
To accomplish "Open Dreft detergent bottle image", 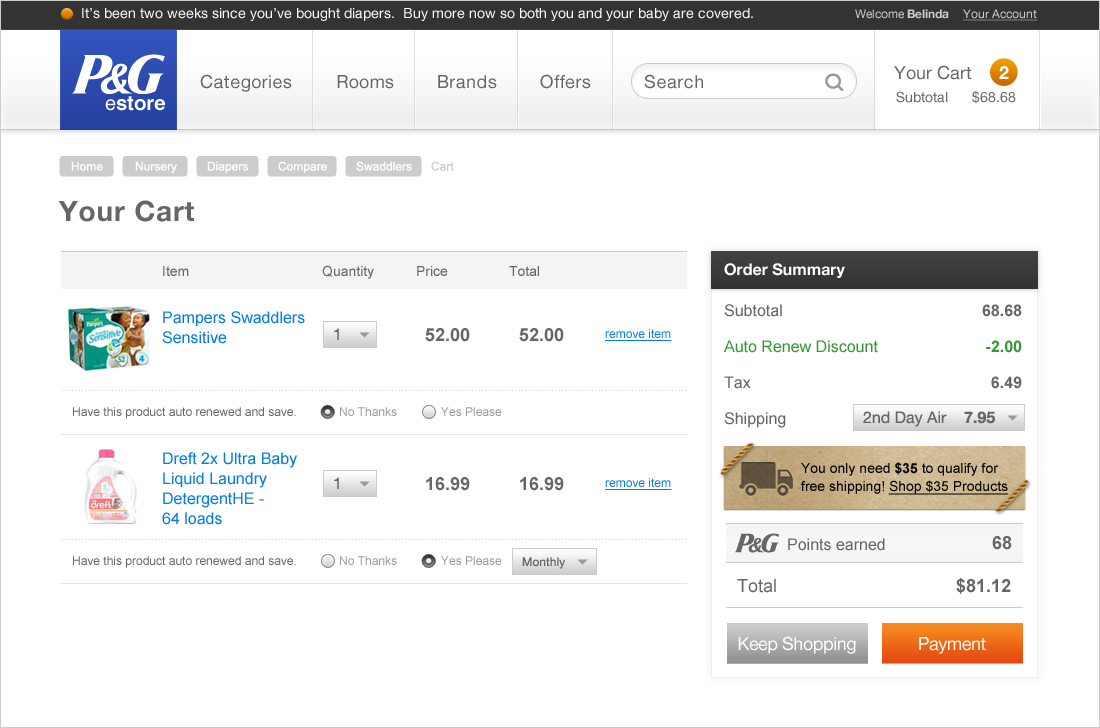I will tap(110, 487).
